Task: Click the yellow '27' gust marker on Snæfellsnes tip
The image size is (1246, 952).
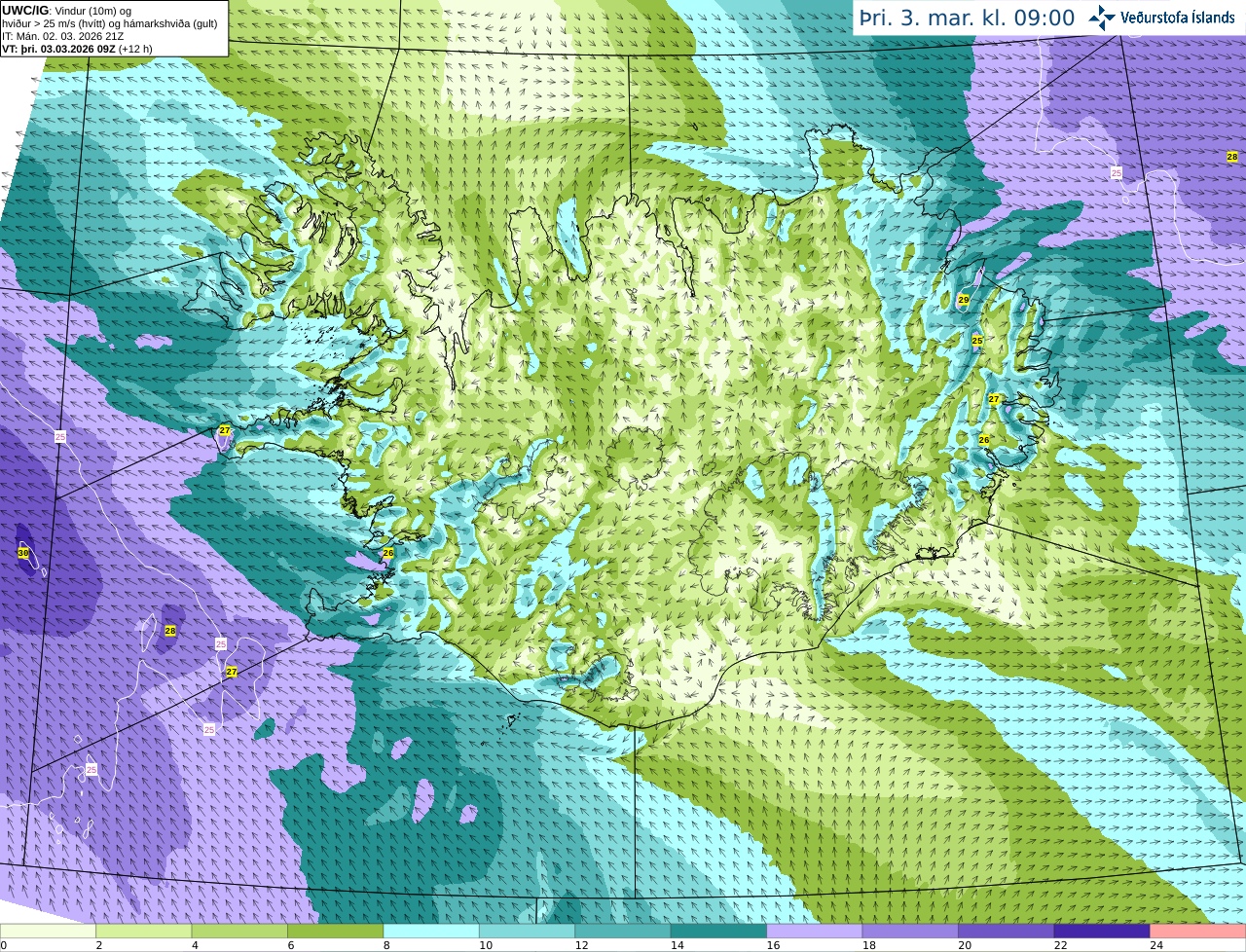Action: pos(225,430)
